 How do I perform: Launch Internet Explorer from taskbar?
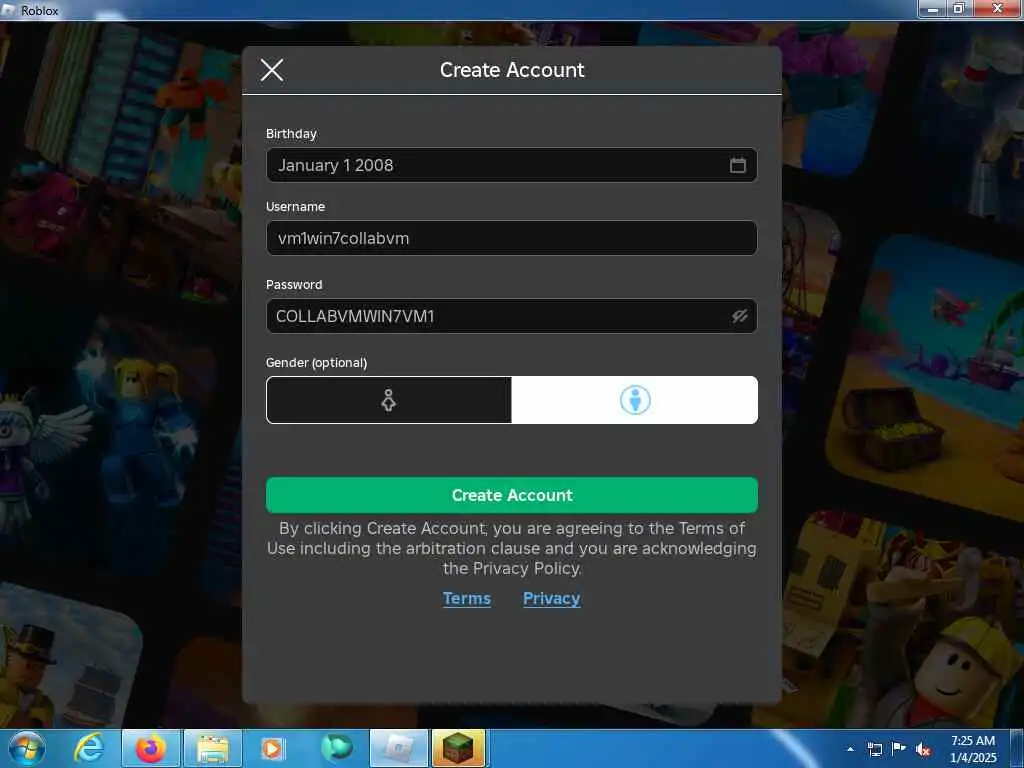click(x=88, y=748)
